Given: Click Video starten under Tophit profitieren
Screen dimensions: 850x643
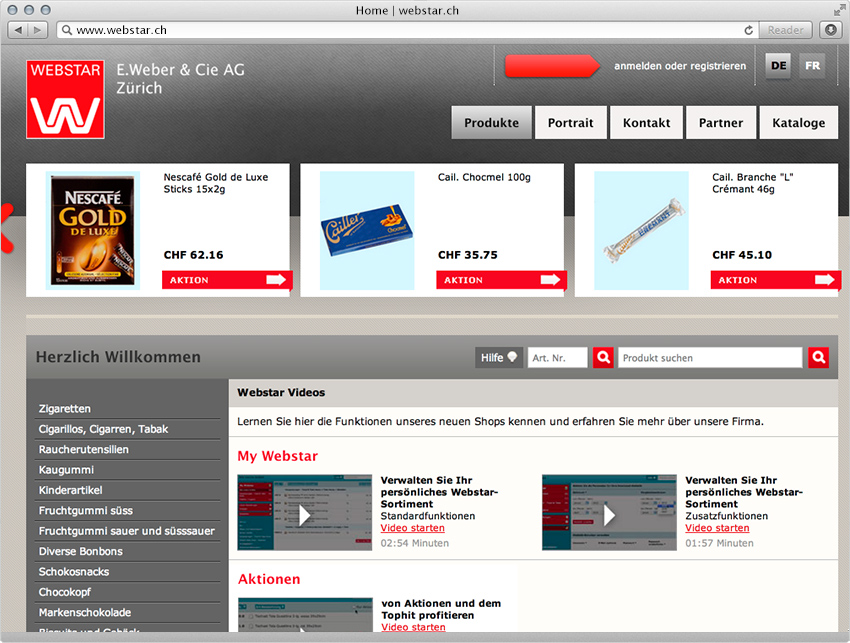Looking at the screenshot, I should 413,627.
